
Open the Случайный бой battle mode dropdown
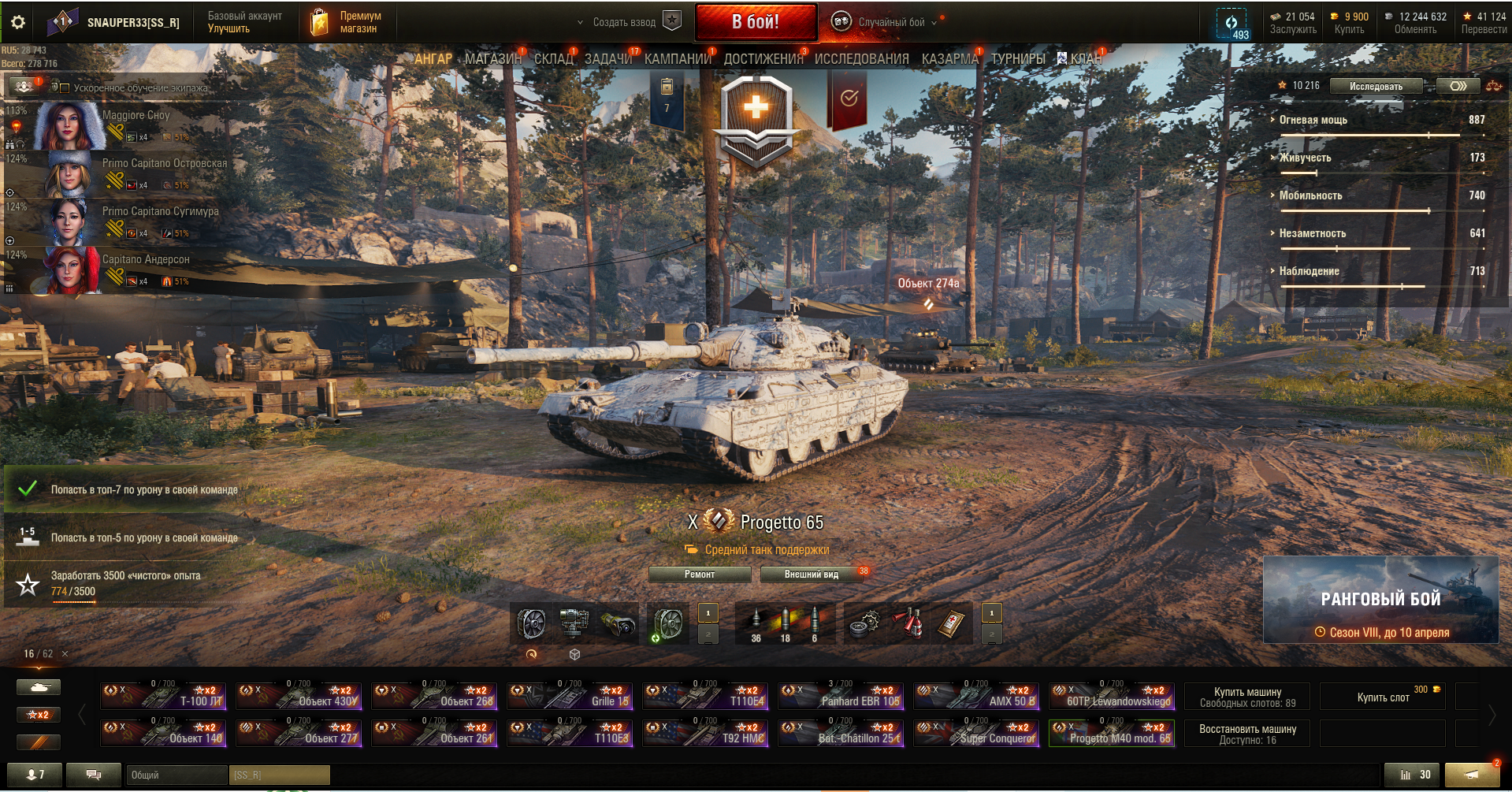pos(891,22)
